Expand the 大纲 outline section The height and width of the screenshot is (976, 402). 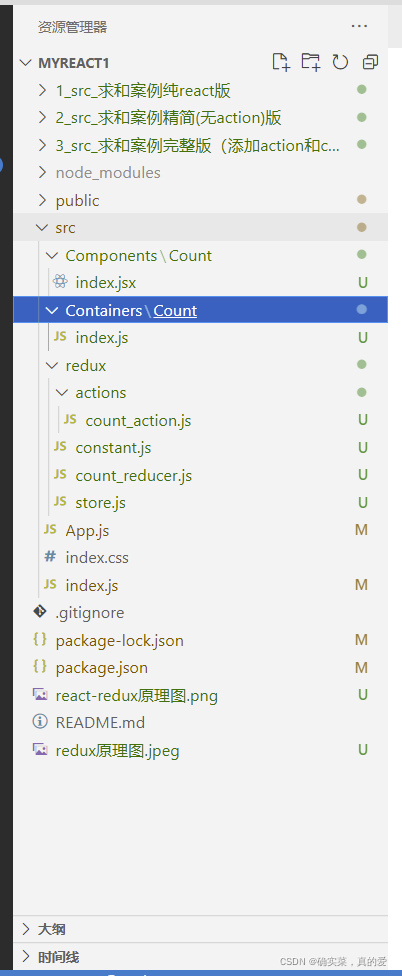[x=200, y=929]
